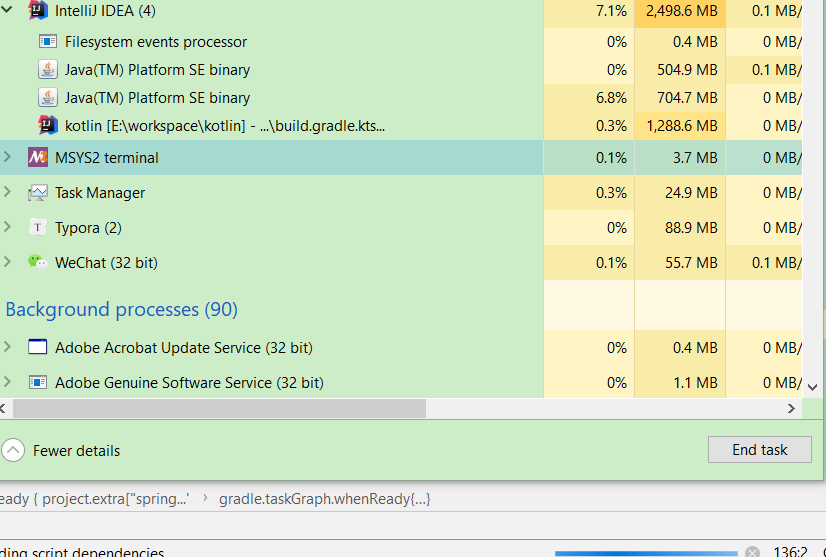Screen dimensions: 826x557
Task: Click the Filesystem events processor icon
Action: 48,41
